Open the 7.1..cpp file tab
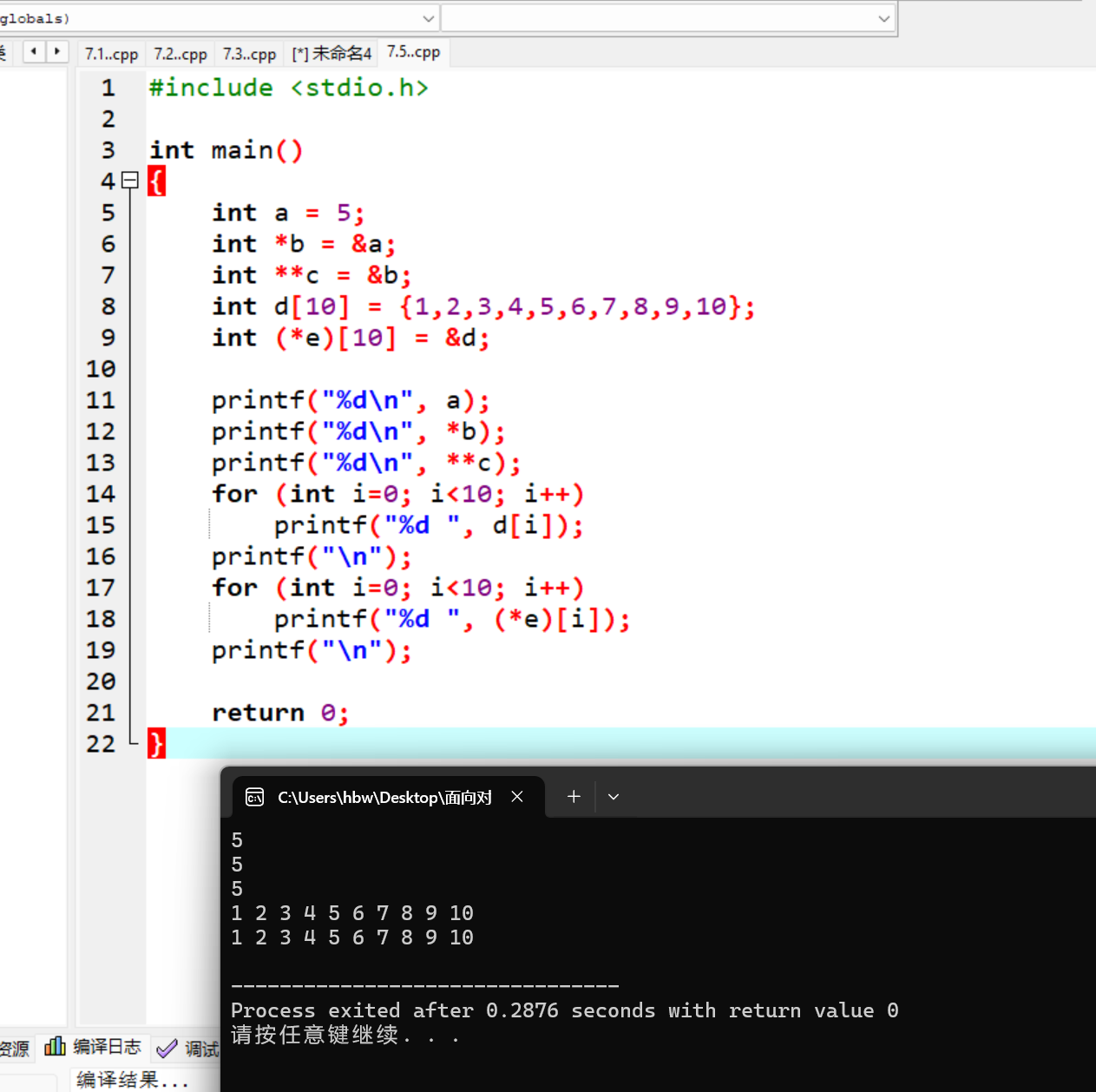This screenshot has width=1096, height=1092. click(x=111, y=54)
